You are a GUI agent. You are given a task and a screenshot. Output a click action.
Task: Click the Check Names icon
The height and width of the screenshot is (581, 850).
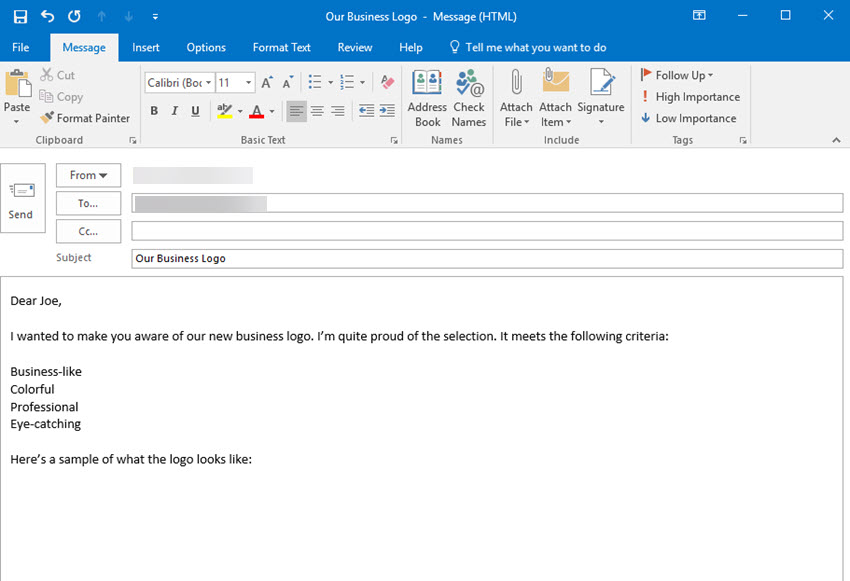[468, 99]
